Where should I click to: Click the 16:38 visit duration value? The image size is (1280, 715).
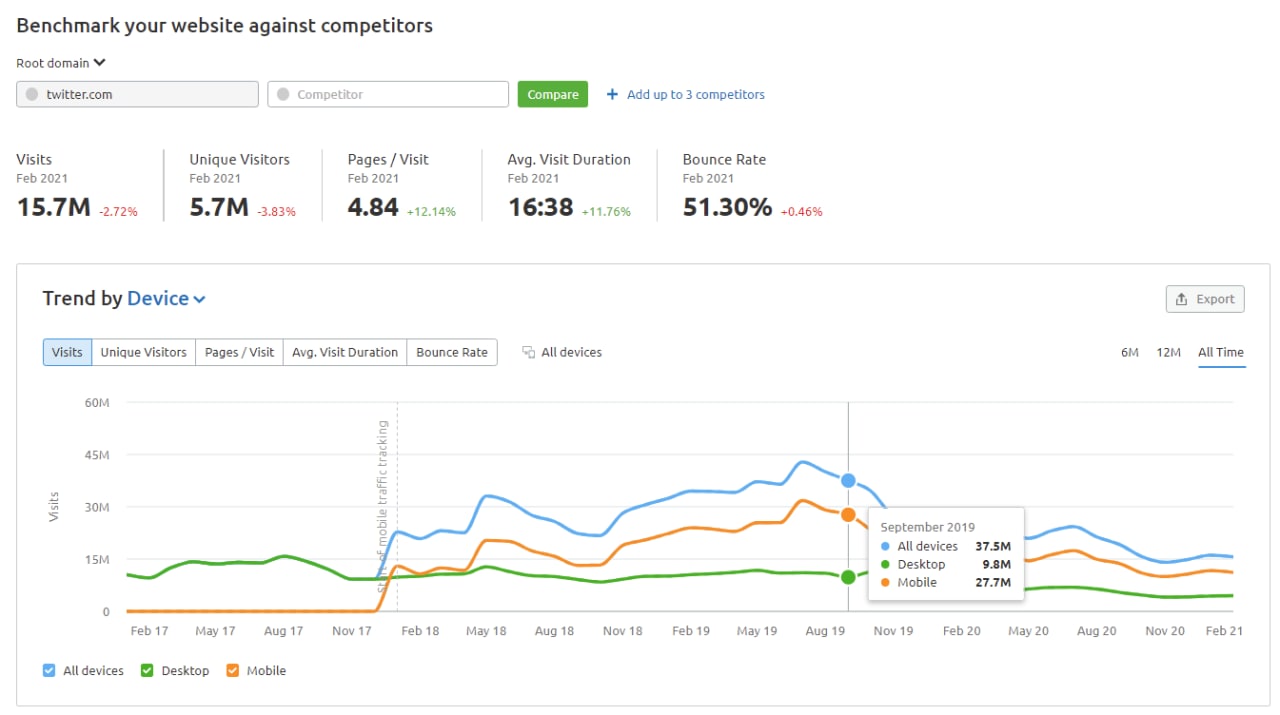coord(540,207)
